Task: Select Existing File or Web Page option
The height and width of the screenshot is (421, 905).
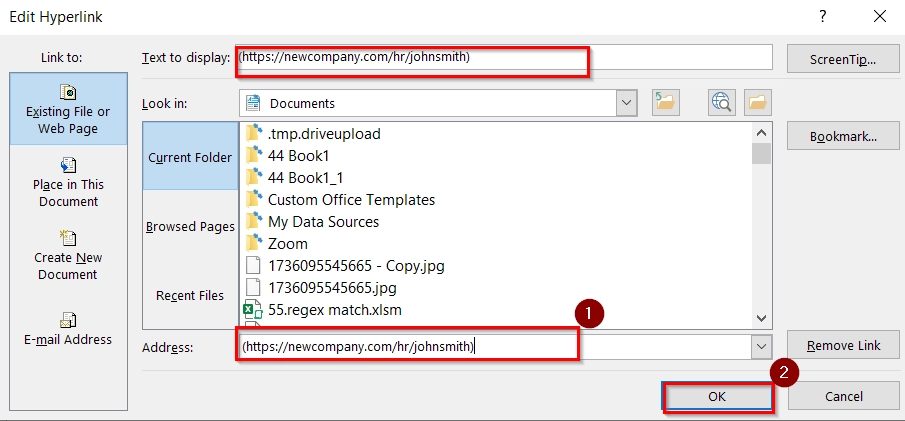Action: [68, 109]
